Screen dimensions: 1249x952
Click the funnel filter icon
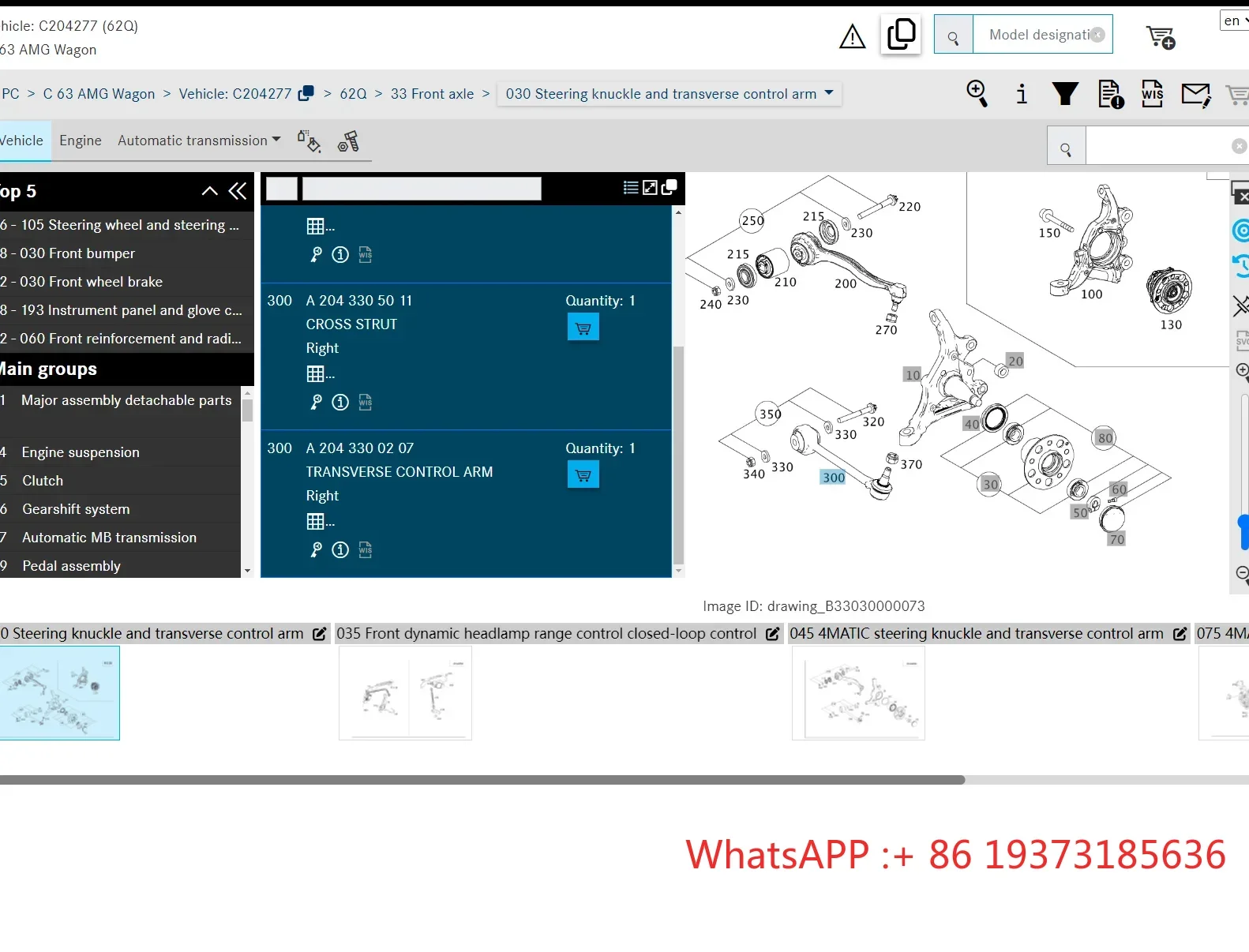[x=1065, y=94]
